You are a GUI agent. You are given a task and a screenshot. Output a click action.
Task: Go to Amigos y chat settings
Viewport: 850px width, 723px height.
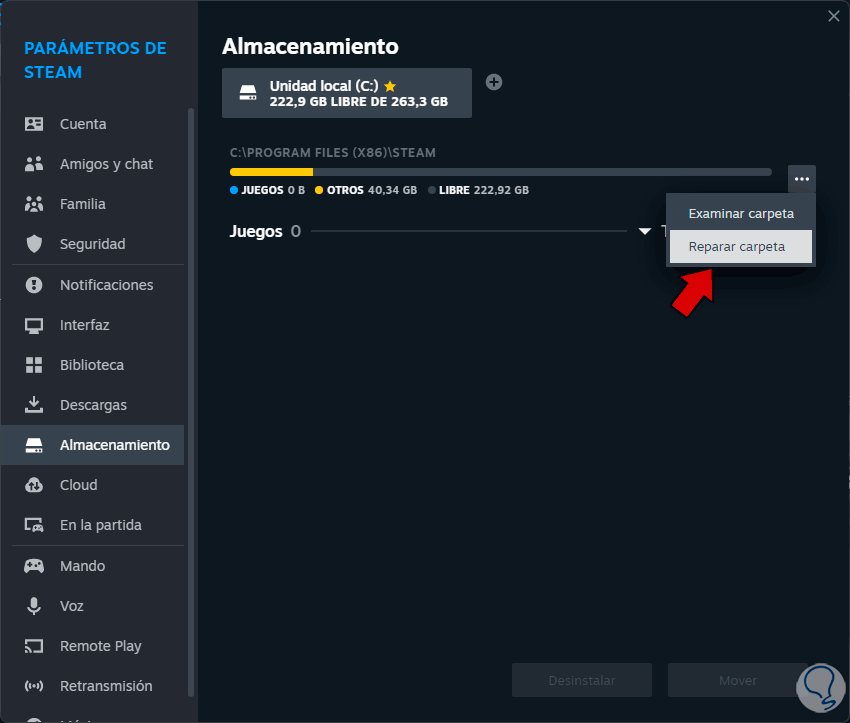[x=93, y=164]
